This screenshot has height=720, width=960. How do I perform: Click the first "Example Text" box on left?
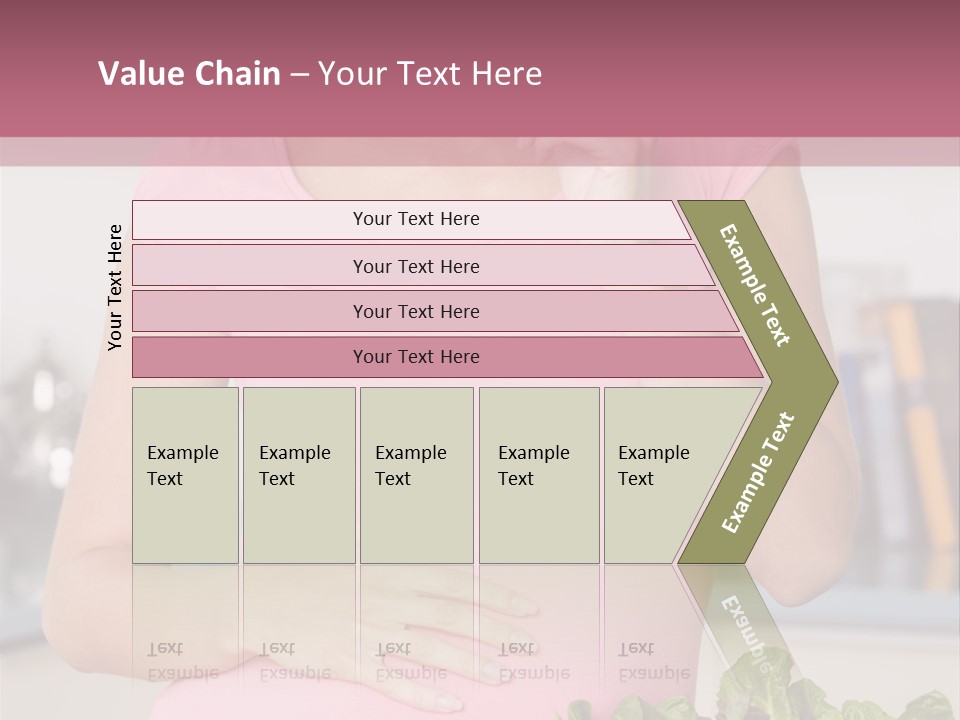(x=185, y=475)
